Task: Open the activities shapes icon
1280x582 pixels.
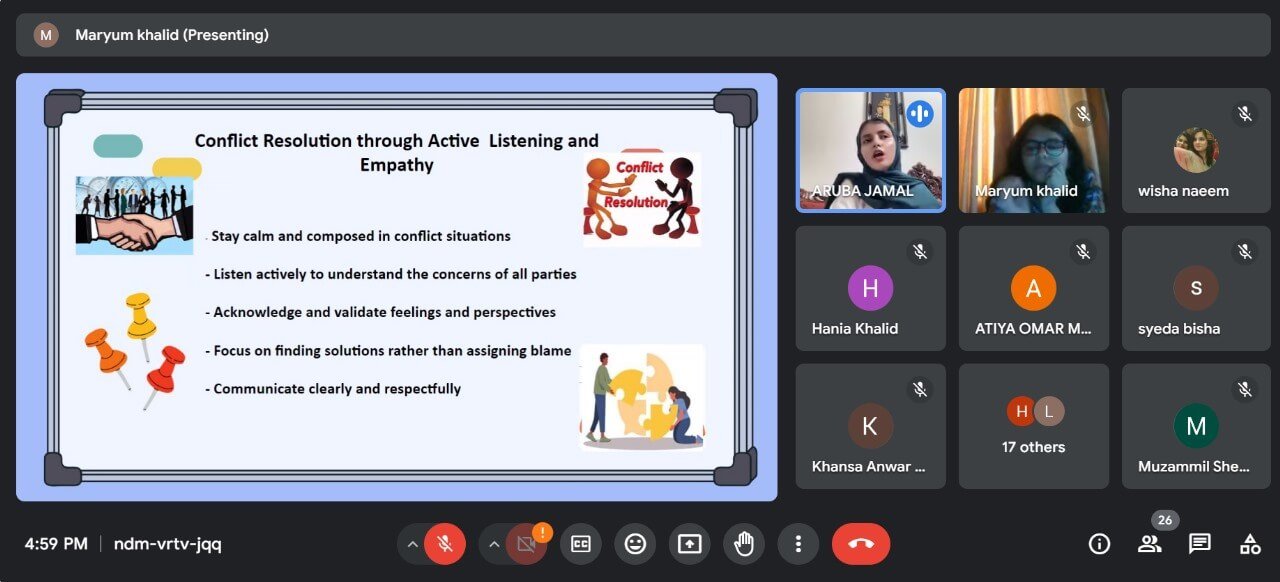Action: coord(1250,544)
